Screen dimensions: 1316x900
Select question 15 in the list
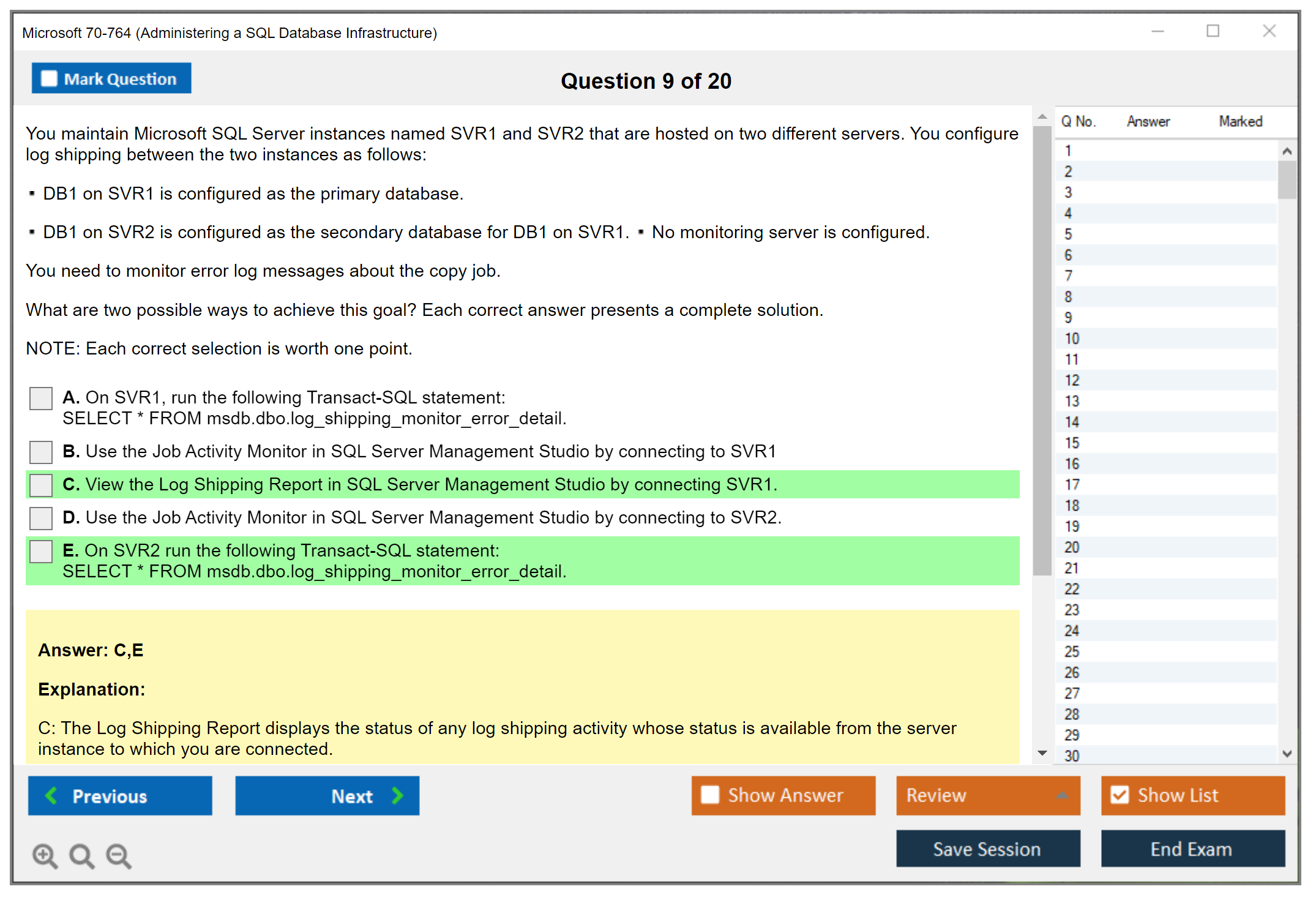pos(1072,443)
